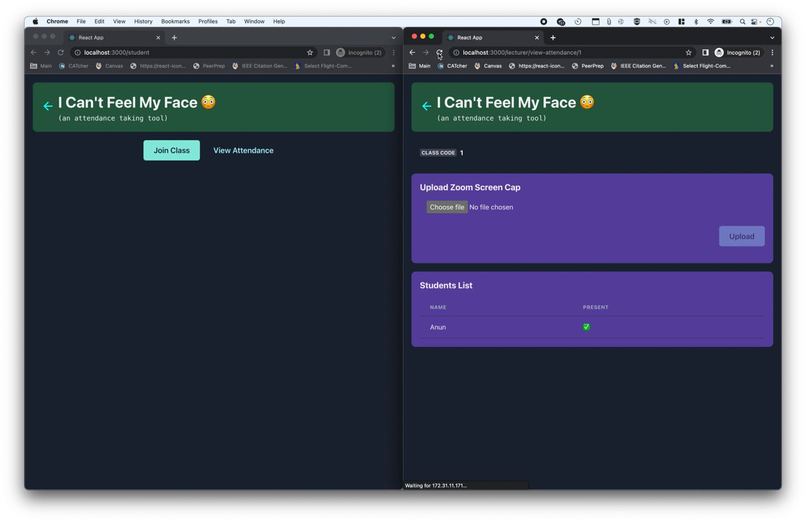Bookmark the lecturer view-attendance page with star
The image size is (806, 522).
click(688, 52)
